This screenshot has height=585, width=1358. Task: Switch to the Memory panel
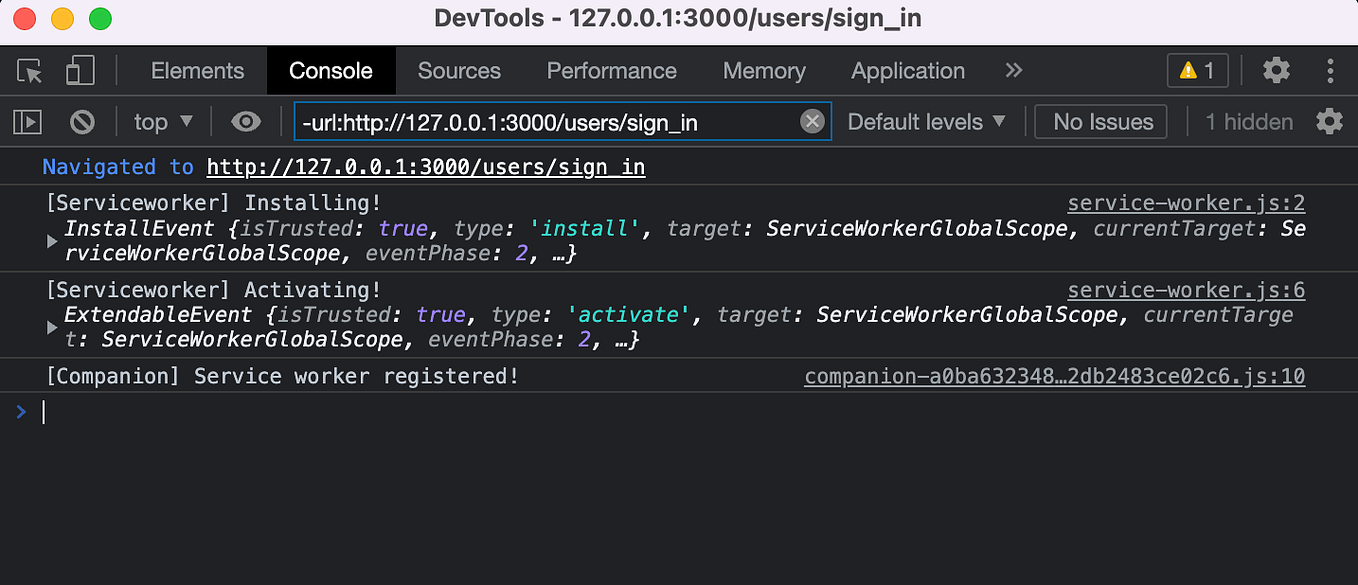pyautogui.click(x=764, y=71)
